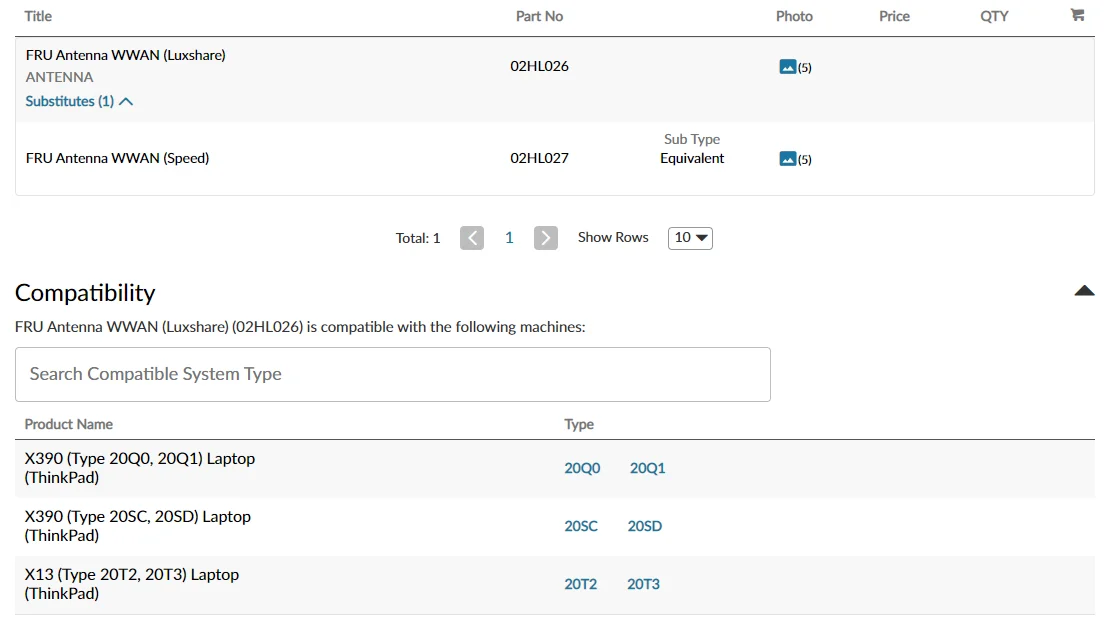Click the Title column header
Viewport: 1113px width, 631px height.
pyautogui.click(x=38, y=16)
